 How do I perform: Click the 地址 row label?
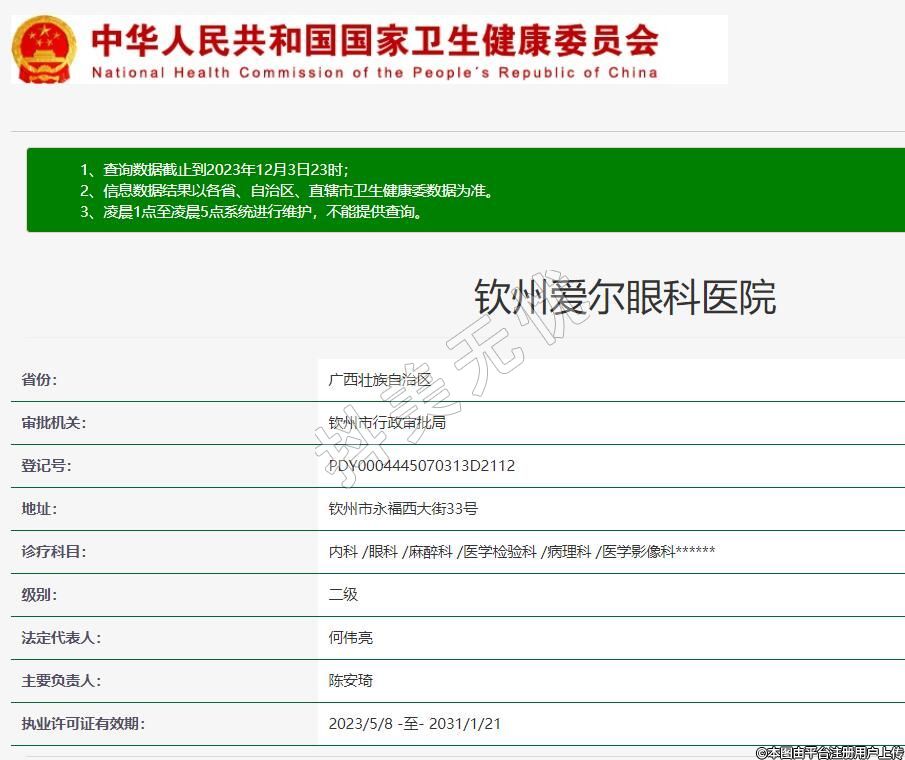click(40, 509)
